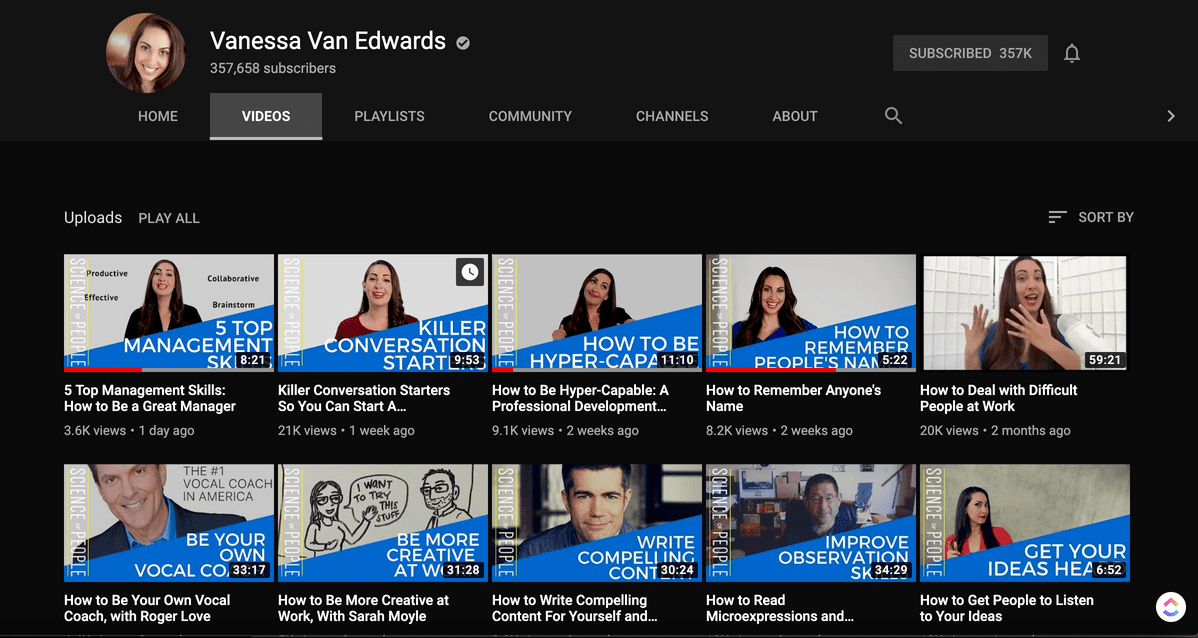Open How to Be Hyper-Capable thumbnail
The width and height of the screenshot is (1198, 638).
(597, 313)
